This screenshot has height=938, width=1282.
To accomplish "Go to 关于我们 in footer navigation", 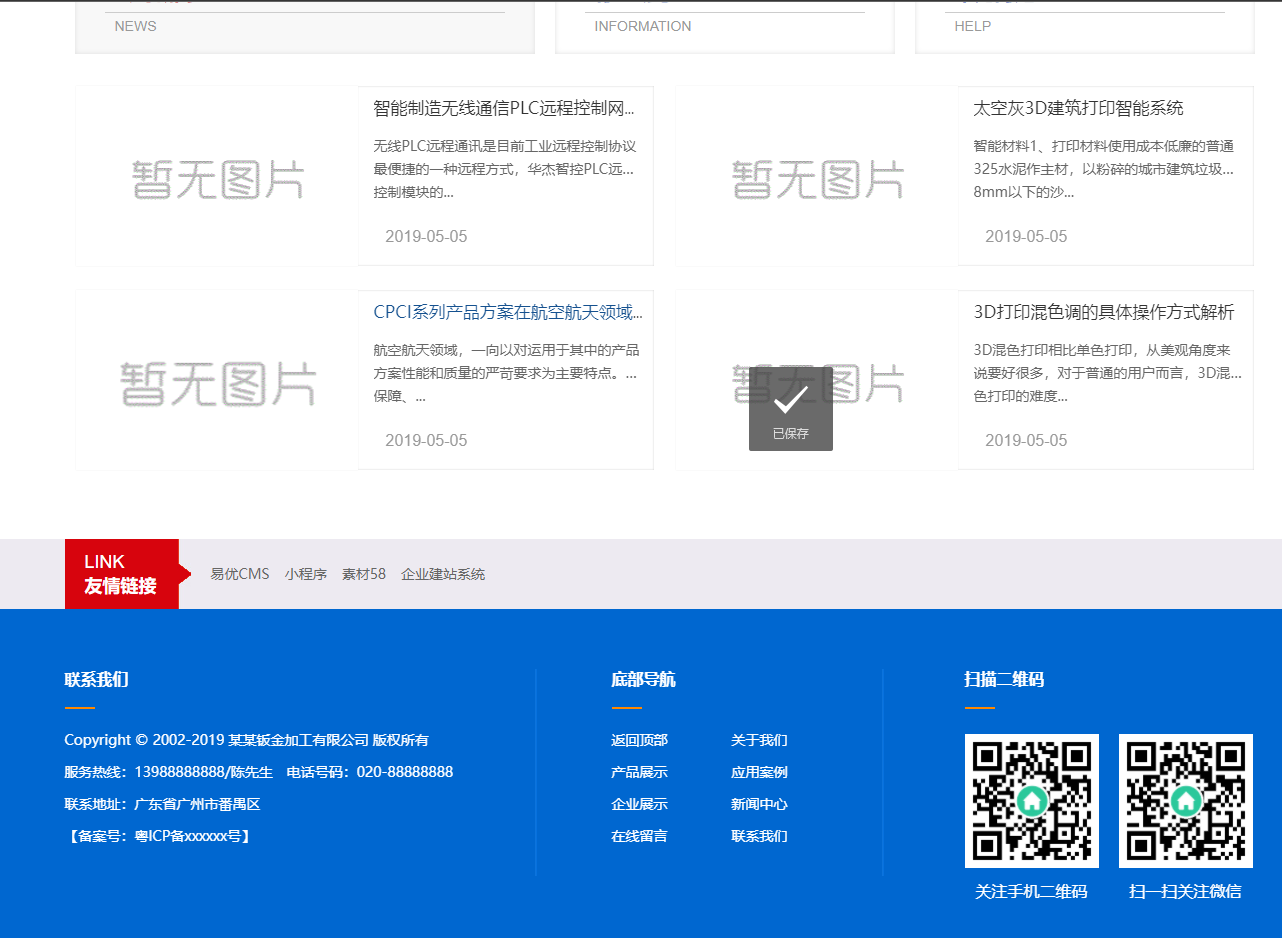I will coord(759,740).
